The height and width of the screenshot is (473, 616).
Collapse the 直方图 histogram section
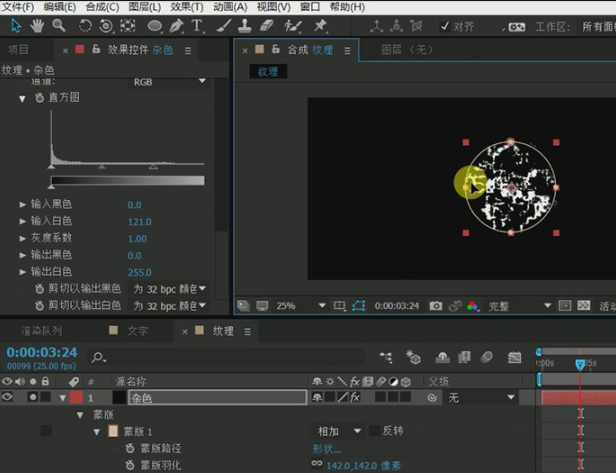(21, 98)
